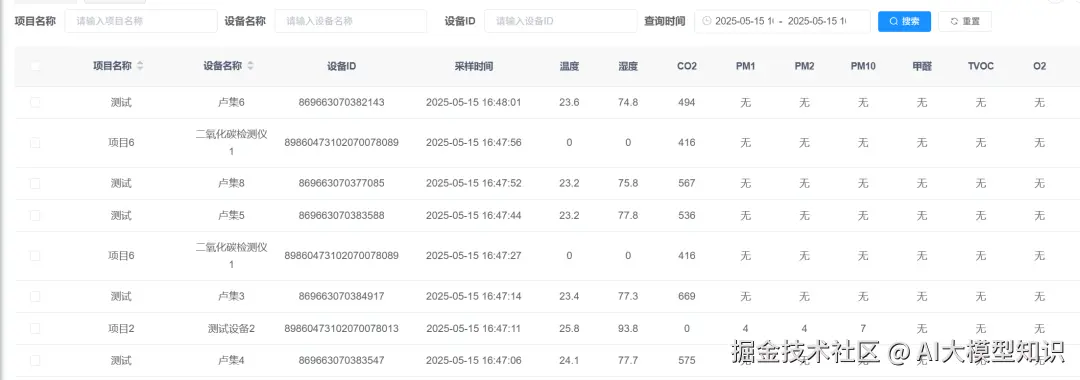Select device name cell 测试设备2
The height and width of the screenshot is (380, 1080).
[x=231, y=328]
